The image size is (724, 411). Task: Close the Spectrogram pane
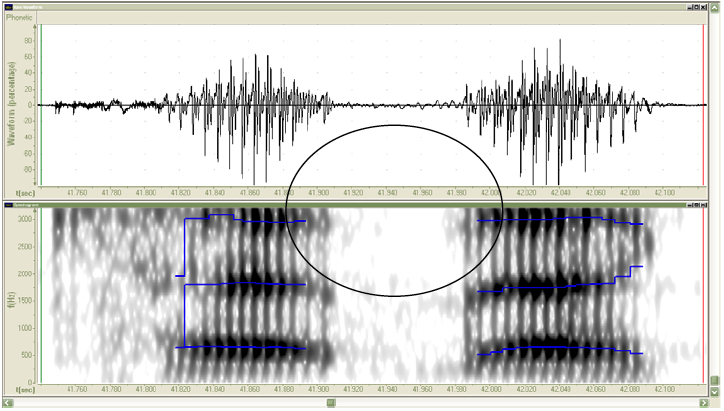point(703,204)
